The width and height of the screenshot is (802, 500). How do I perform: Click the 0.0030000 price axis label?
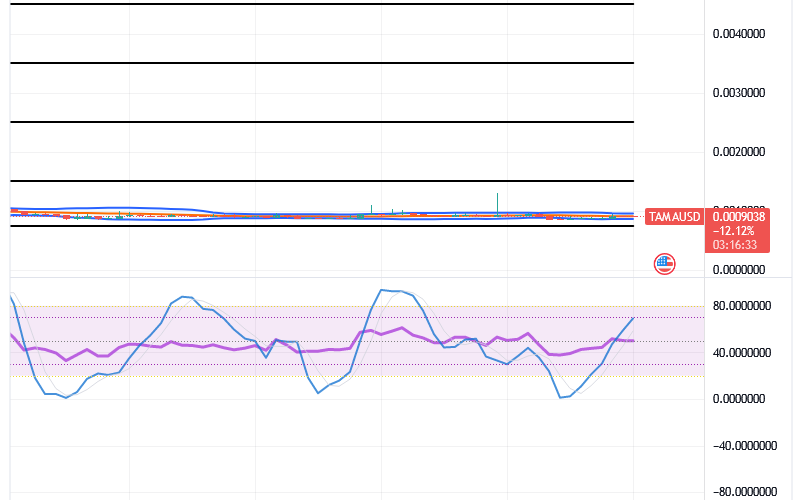coord(739,93)
